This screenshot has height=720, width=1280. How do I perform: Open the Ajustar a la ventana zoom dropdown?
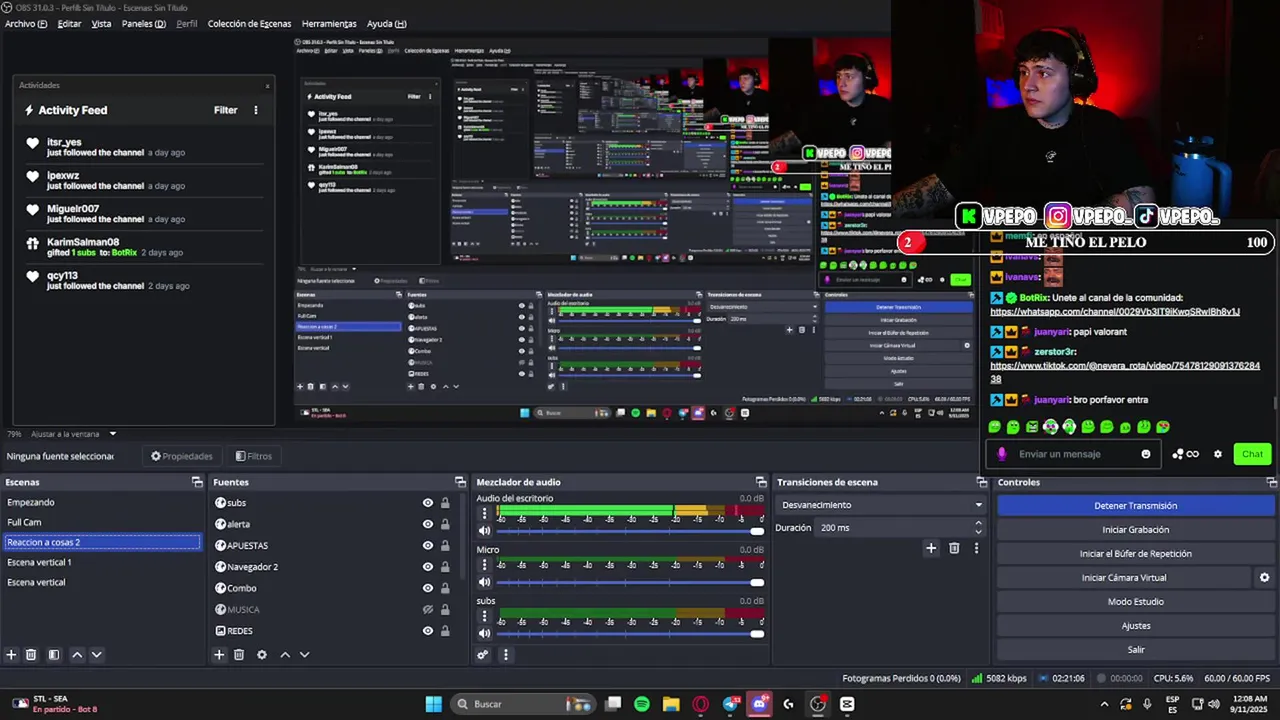[x=74, y=434]
